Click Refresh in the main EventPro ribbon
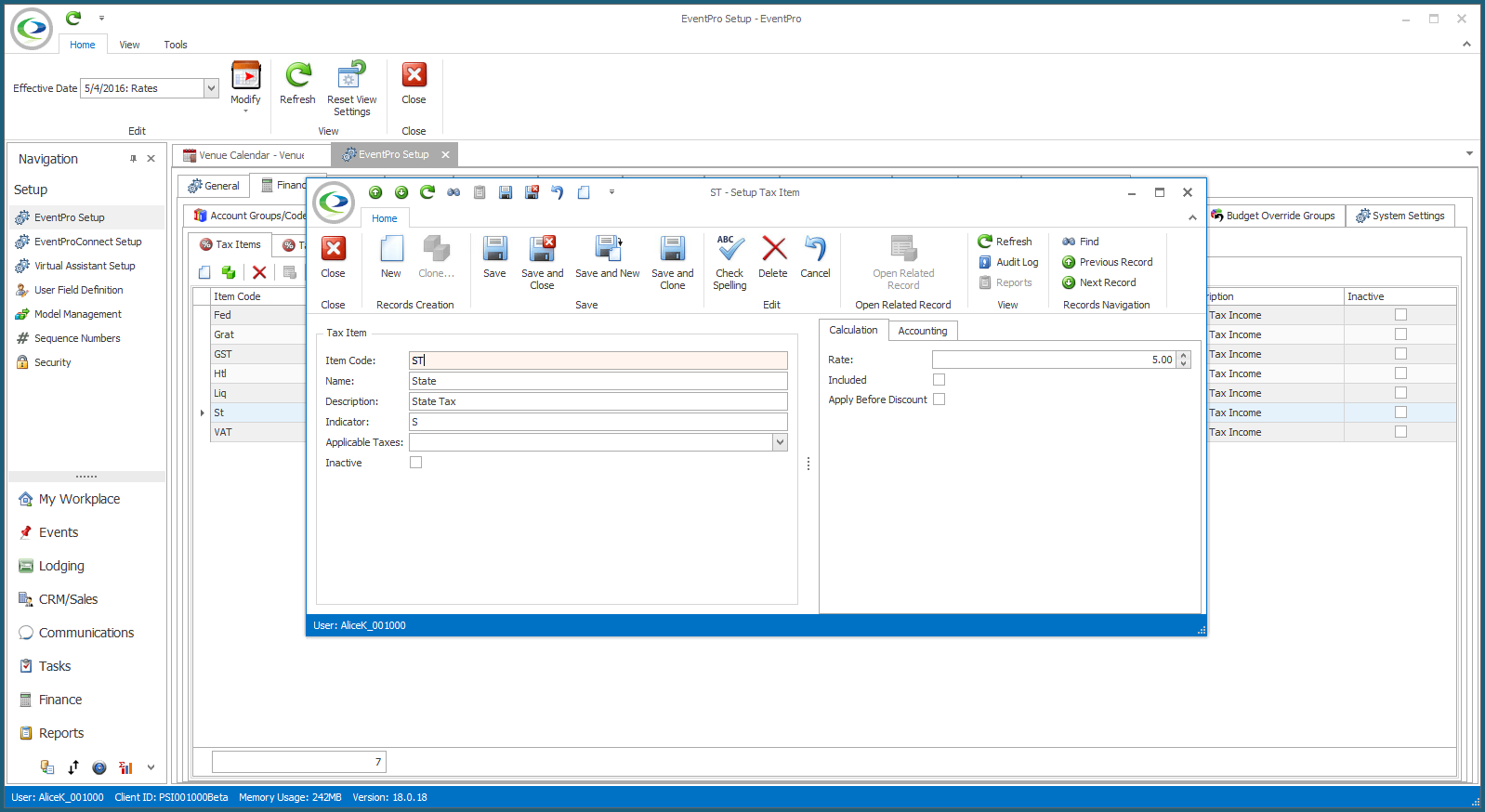This screenshot has width=1485, height=812. coord(297,84)
